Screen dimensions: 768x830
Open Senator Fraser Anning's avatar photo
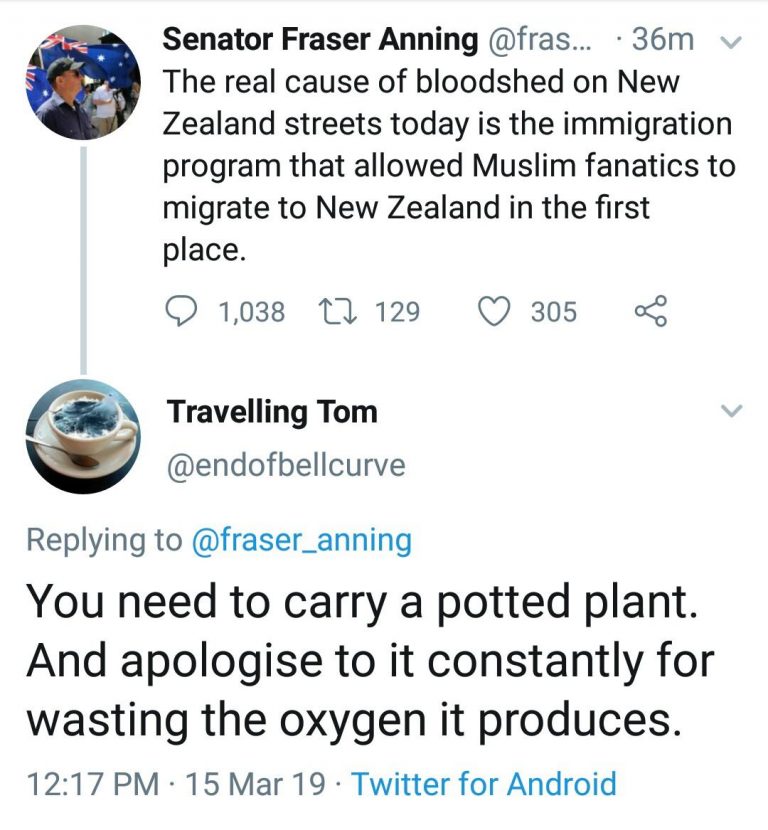click(81, 81)
